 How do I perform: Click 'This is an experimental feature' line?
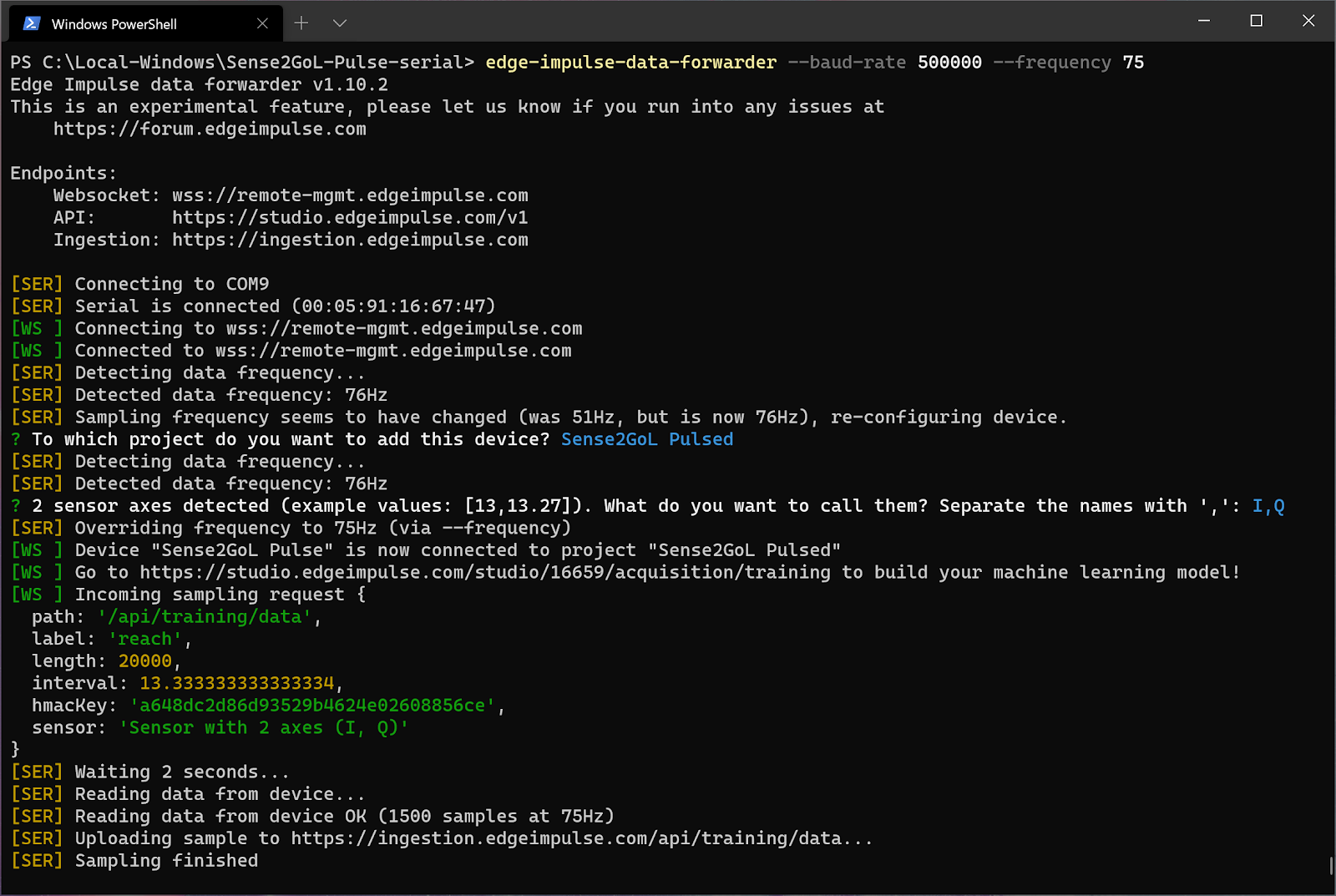(x=448, y=107)
